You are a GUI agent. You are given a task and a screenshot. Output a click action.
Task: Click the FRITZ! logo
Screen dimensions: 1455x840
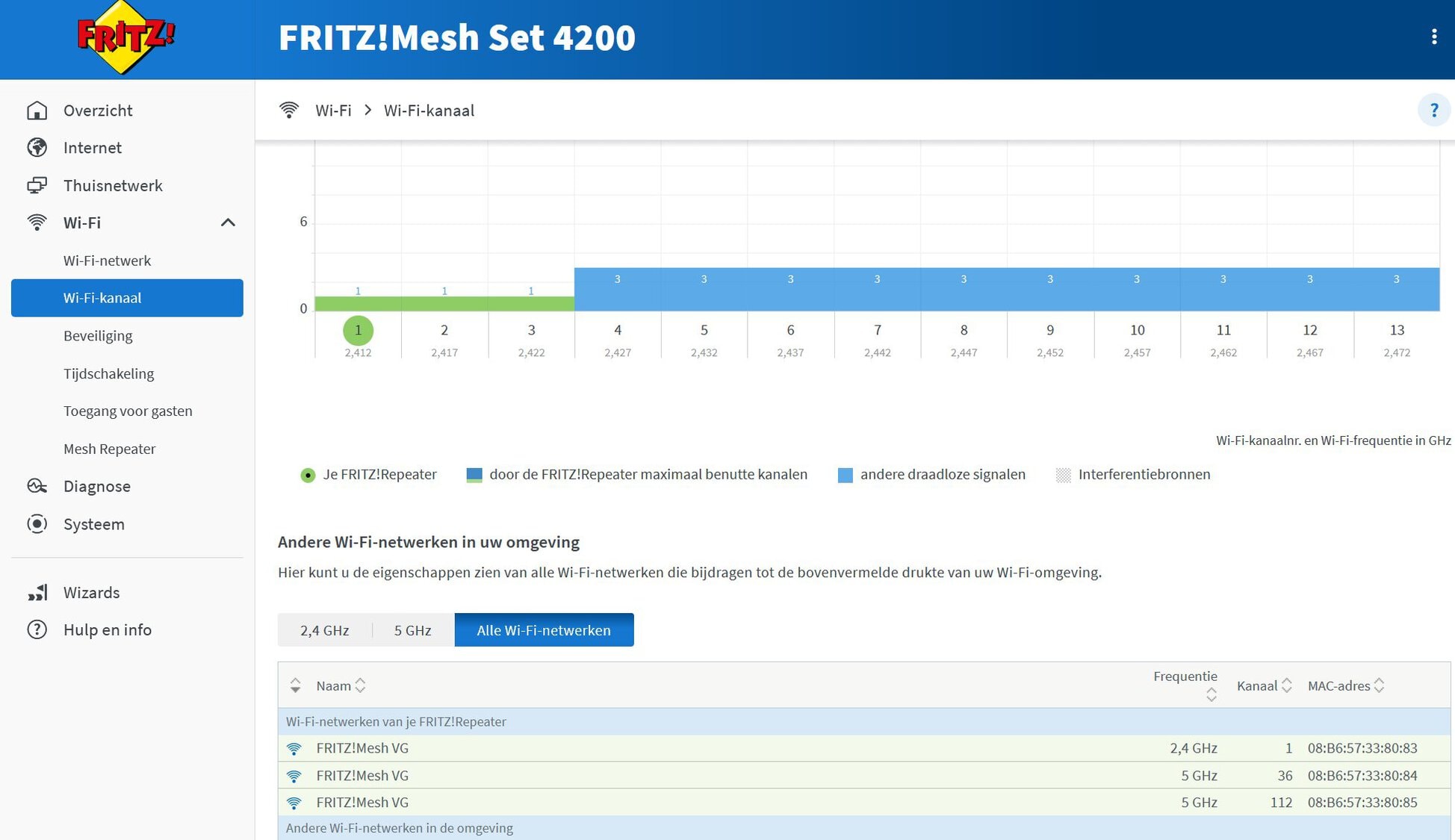point(125,37)
